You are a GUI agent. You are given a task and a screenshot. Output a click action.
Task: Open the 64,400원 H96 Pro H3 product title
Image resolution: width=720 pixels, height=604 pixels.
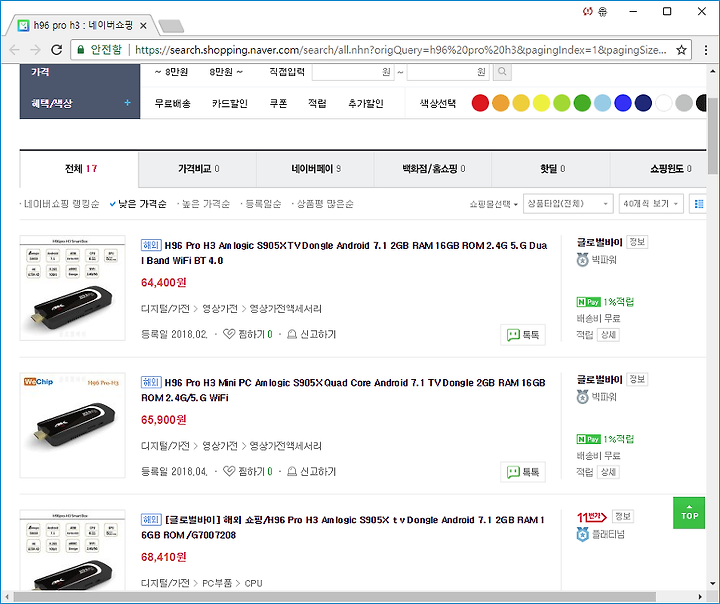point(344,253)
